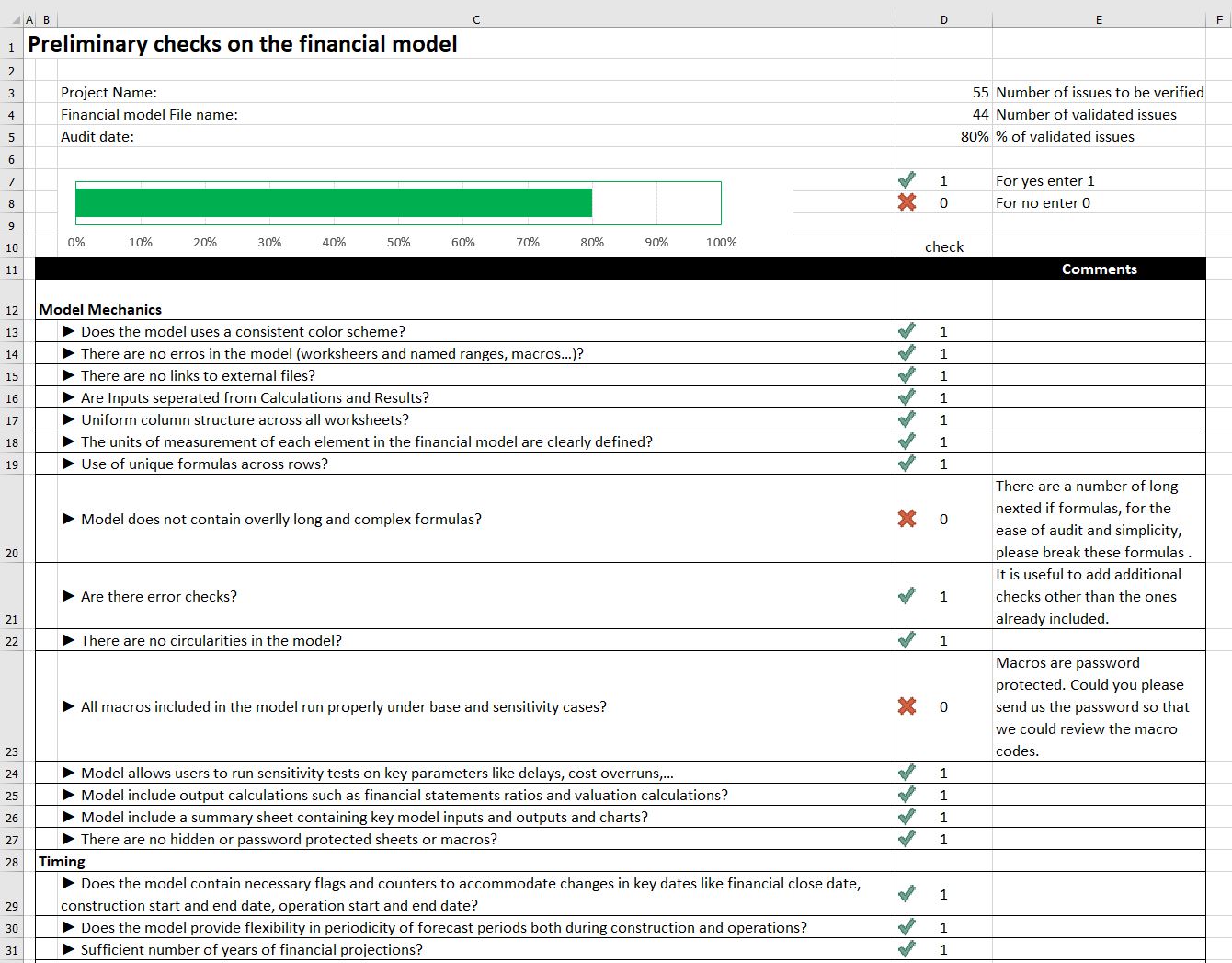Click the check icon for sensitivity tests row

[907, 772]
